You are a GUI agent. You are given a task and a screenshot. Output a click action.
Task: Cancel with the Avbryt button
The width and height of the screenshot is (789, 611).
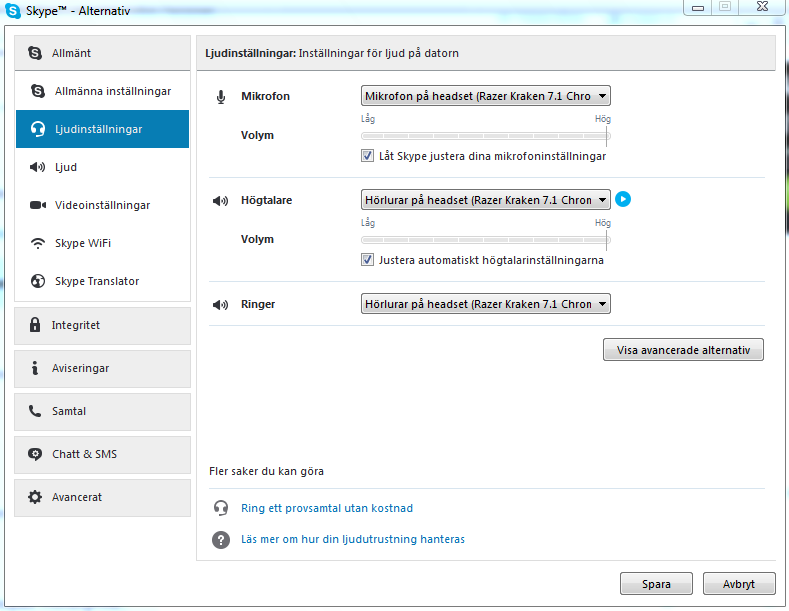[x=739, y=584]
